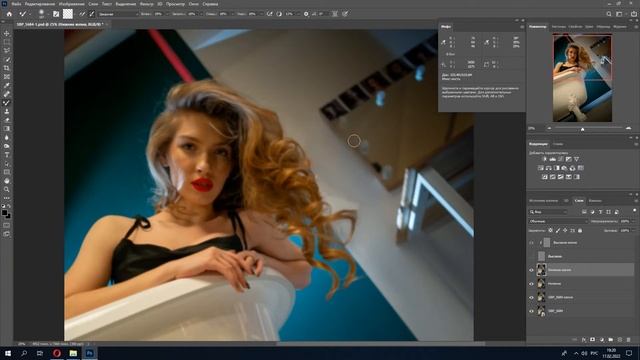Image resolution: width=640 pixels, height=360 pixels.
Task: Open Windows Start menu
Action: coord(8,353)
